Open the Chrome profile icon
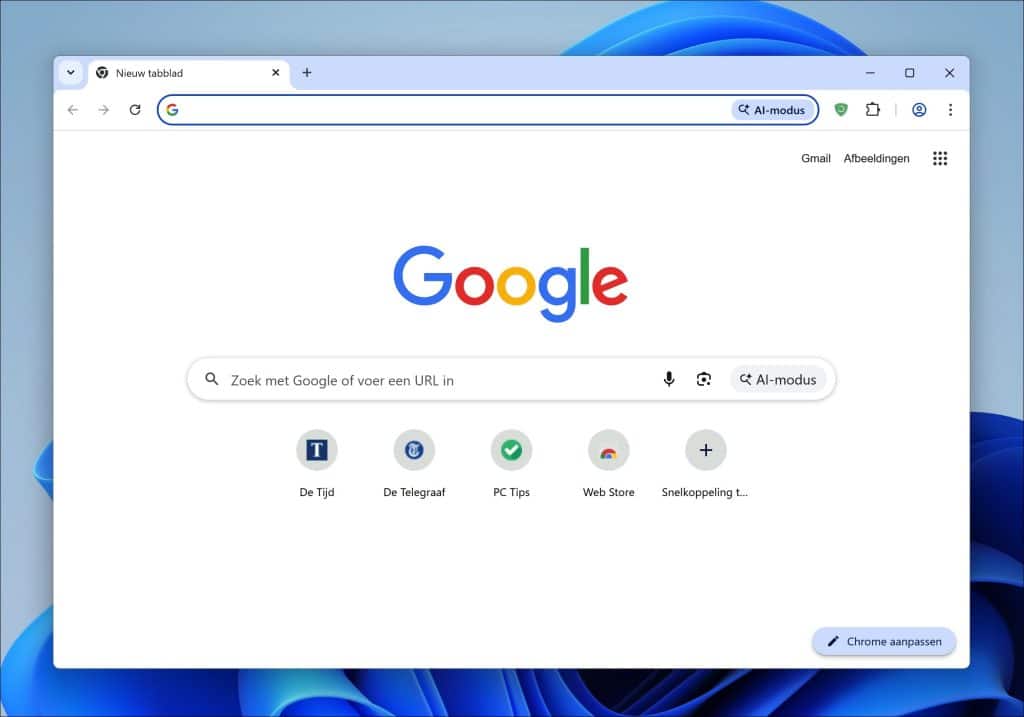Screen dimensions: 1024x717 (x=919, y=110)
